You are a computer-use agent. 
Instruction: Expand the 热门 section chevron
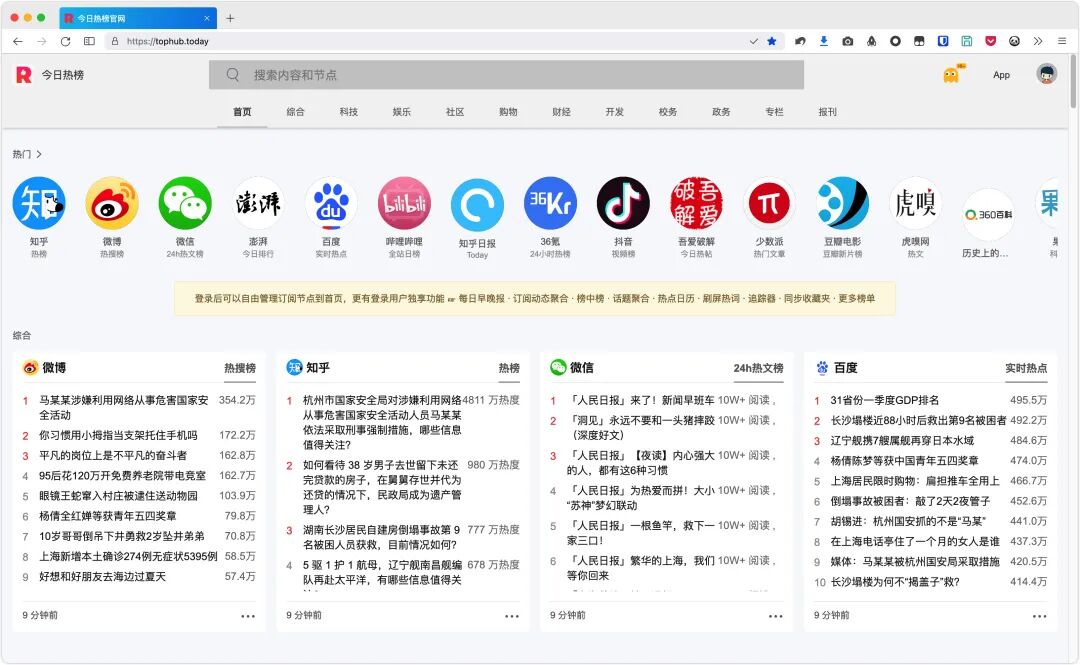tap(39, 154)
